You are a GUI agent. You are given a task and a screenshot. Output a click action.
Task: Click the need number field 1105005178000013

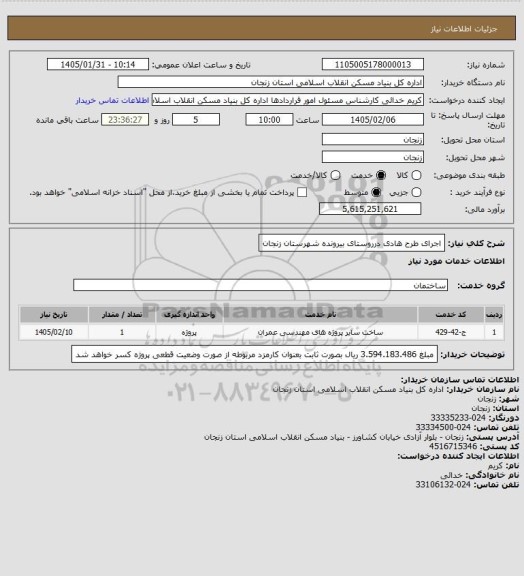[x=373, y=64]
